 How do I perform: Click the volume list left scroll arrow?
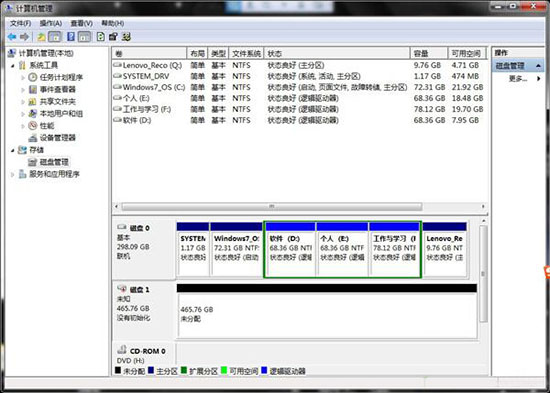[116, 206]
